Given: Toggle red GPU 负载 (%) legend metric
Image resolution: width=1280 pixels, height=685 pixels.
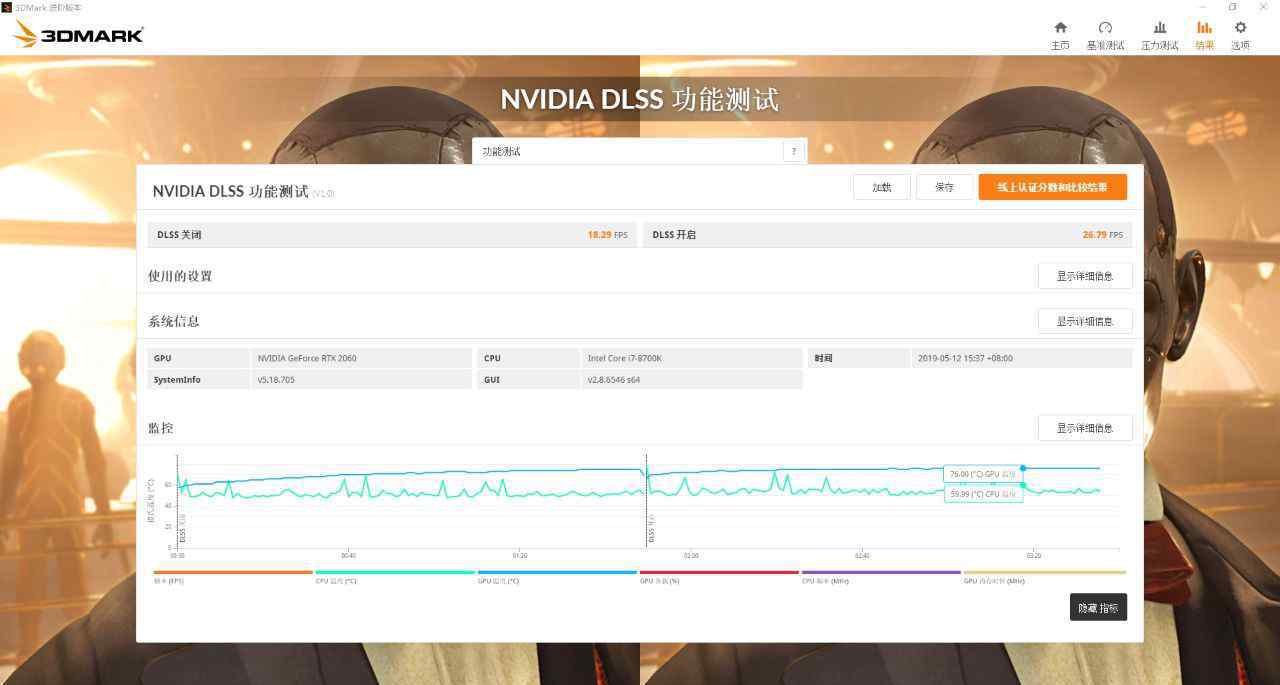Looking at the screenshot, I should tap(719, 577).
